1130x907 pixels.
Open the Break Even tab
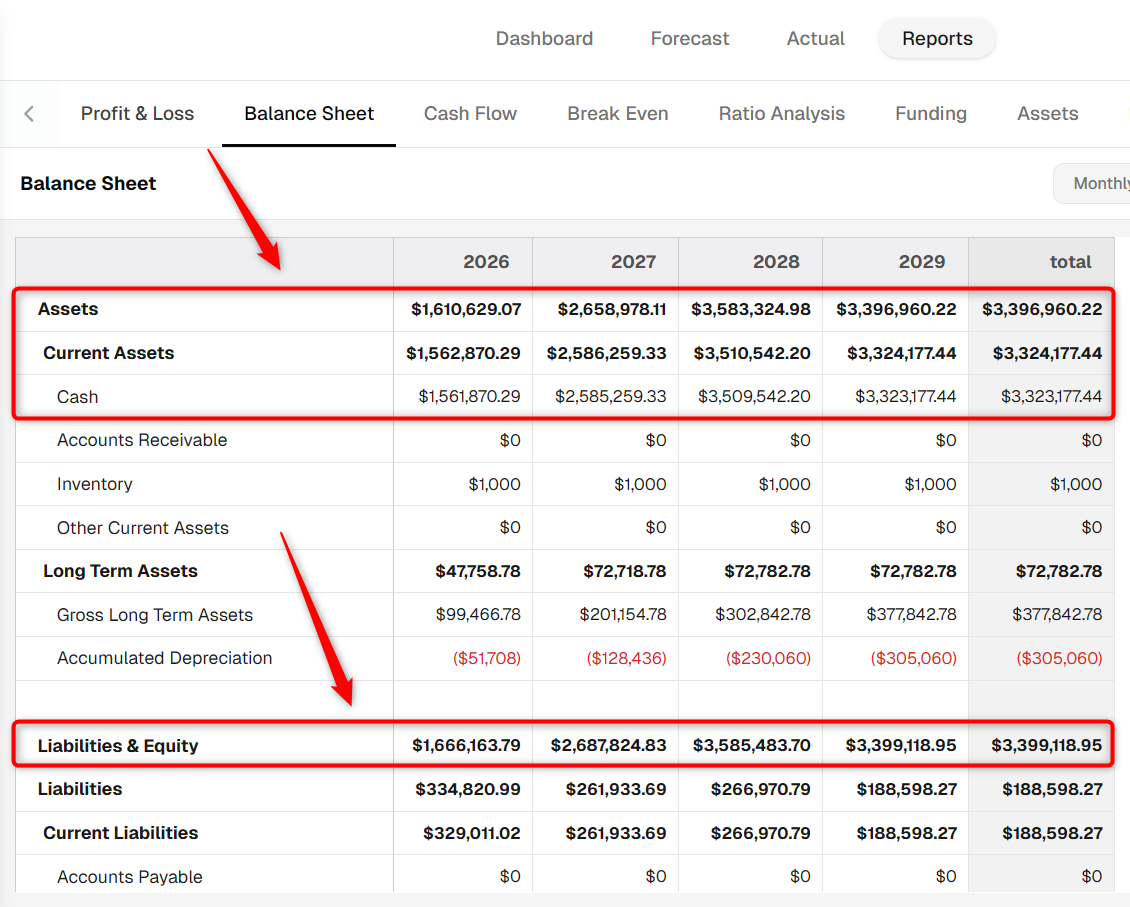click(618, 114)
